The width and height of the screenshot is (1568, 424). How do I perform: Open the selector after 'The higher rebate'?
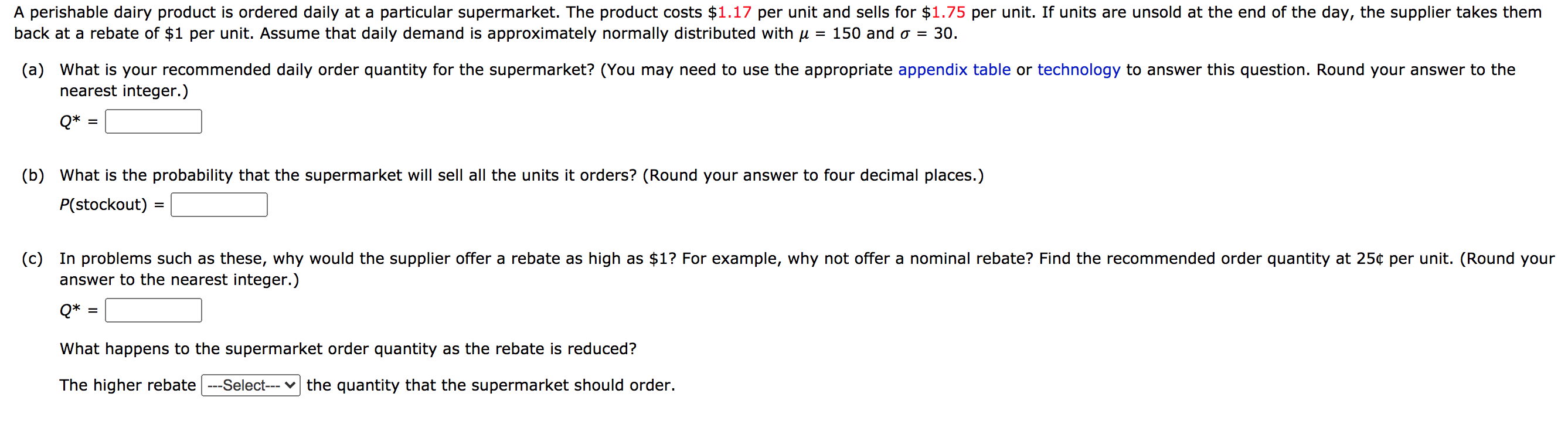pos(250,385)
